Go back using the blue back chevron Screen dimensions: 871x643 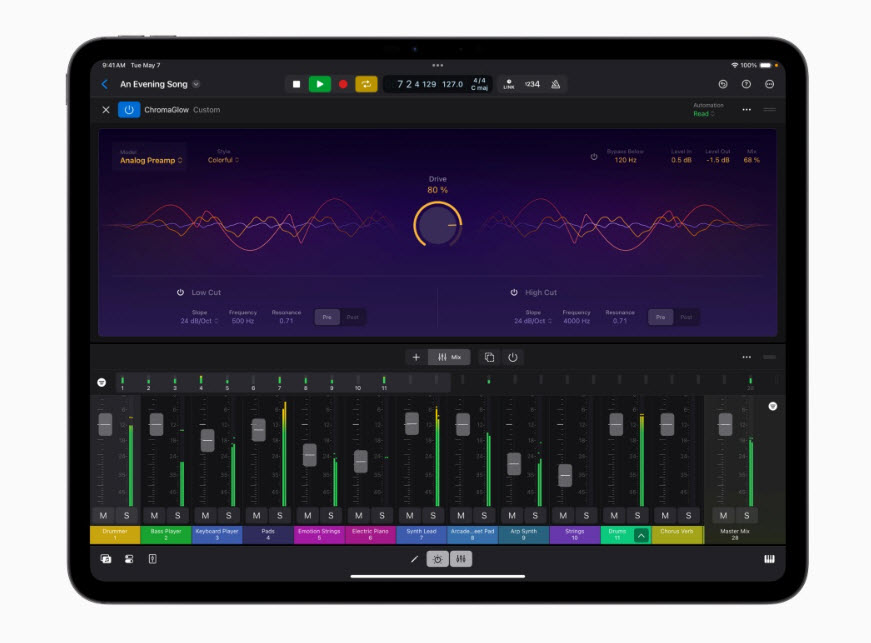tap(104, 84)
